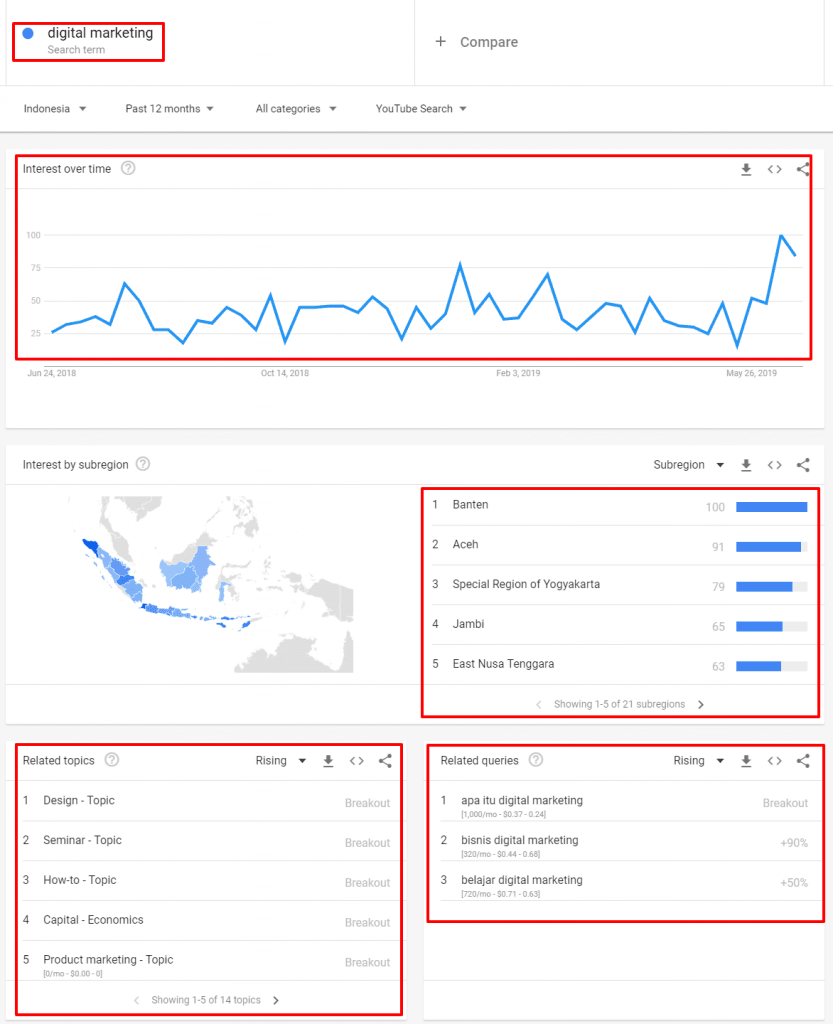Go to next page of subregions
833x1024 pixels.
coord(701,704)
